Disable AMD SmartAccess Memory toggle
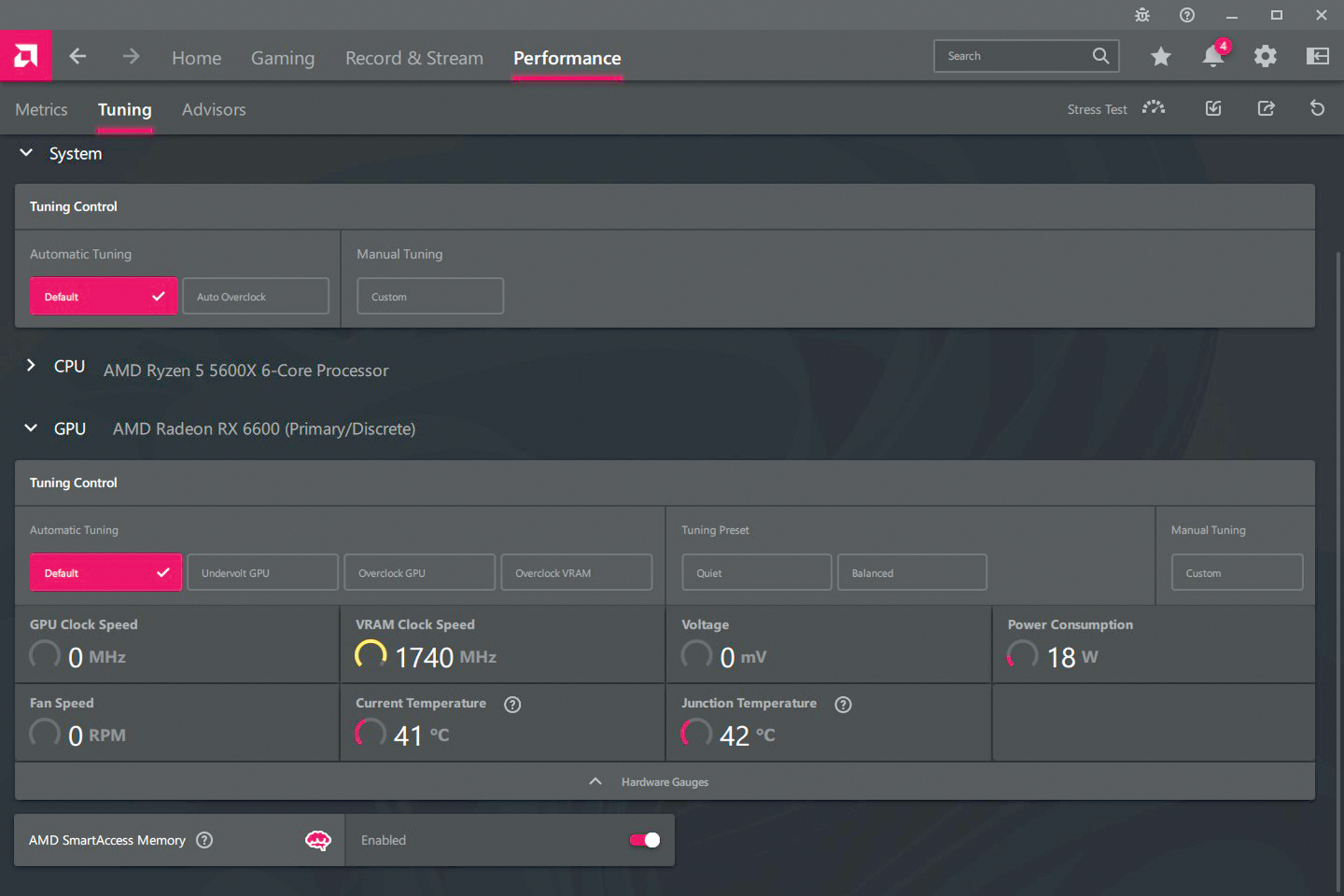Screen dimensions: 1344x896 [645, 840]
